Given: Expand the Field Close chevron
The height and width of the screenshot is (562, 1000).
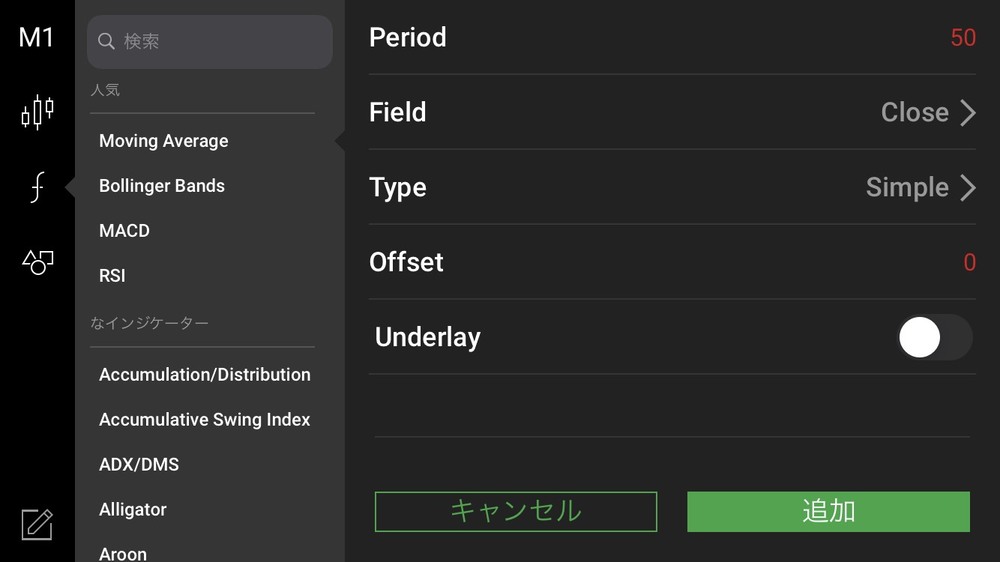Looking at the screenshot, I should [968, 112].
